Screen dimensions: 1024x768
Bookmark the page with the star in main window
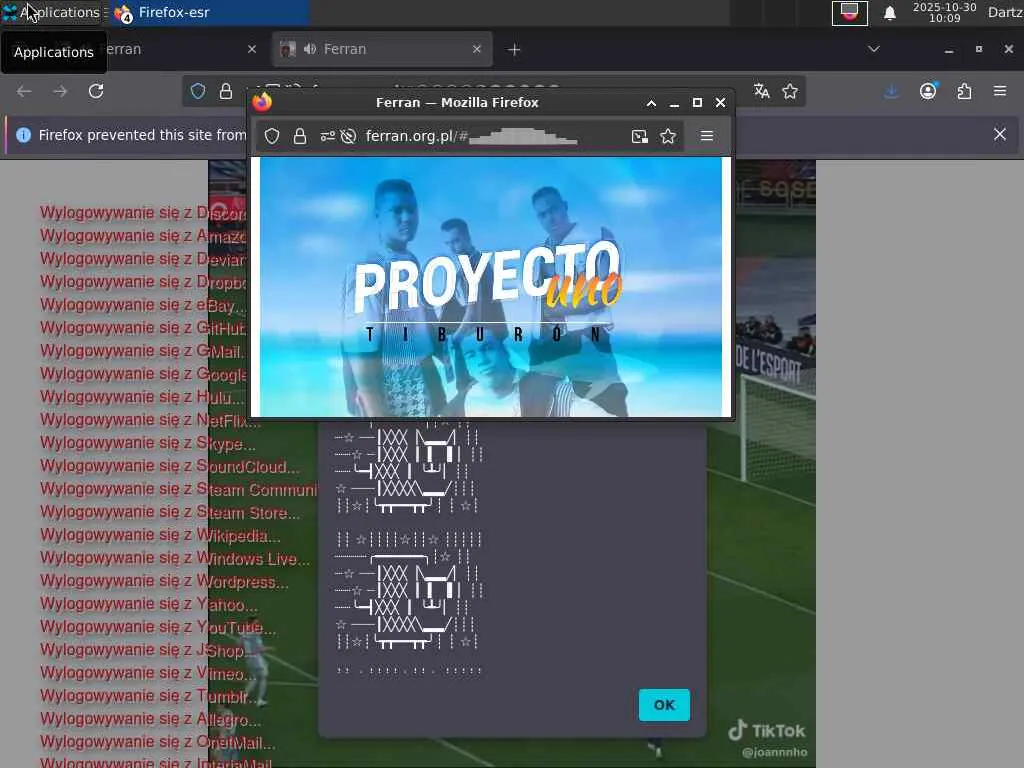click(790, 91)
